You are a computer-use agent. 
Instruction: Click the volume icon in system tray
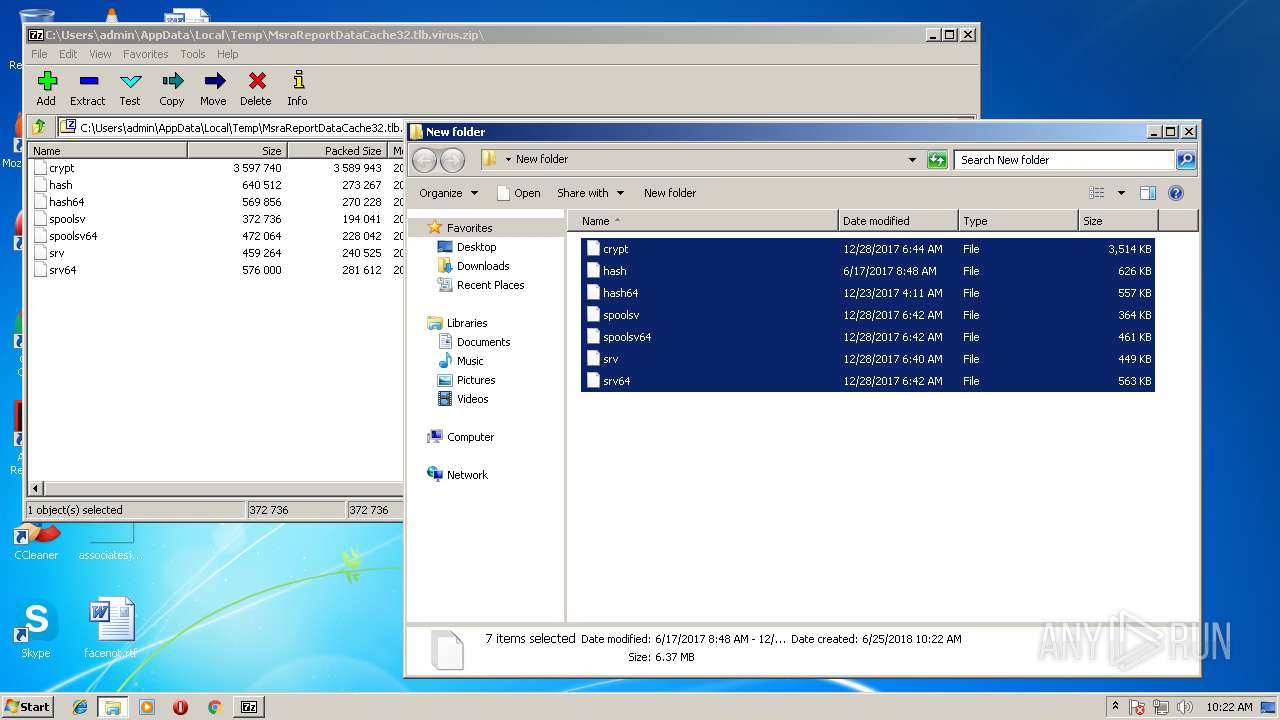pyautogui.click(x=1184, y=707)
